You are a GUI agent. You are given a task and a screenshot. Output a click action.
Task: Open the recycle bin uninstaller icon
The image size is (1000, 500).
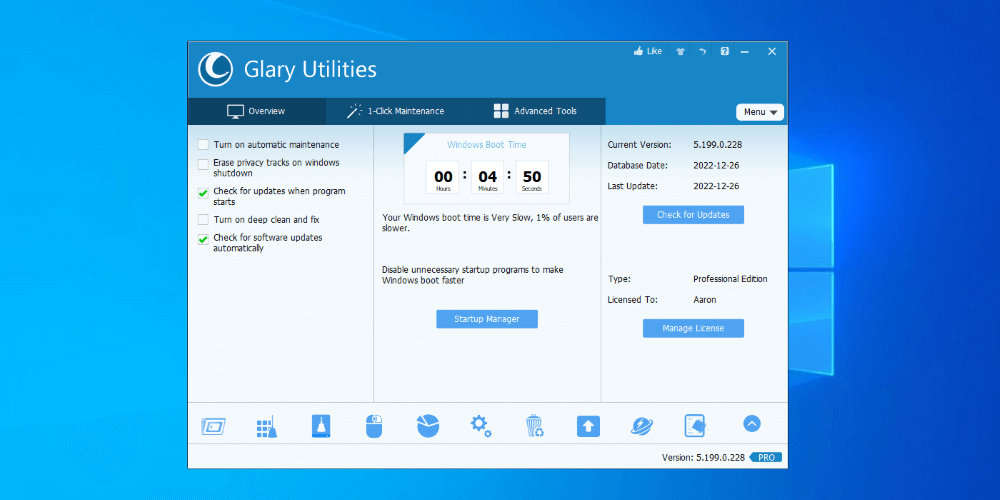(x=534, y=426)
